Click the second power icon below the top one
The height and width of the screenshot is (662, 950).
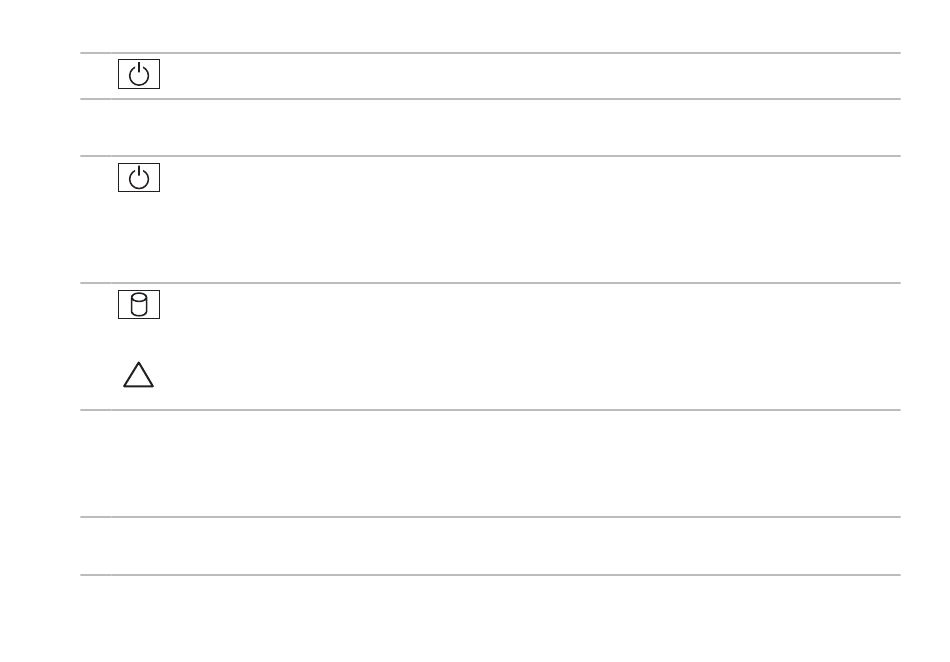coord(140,179)
